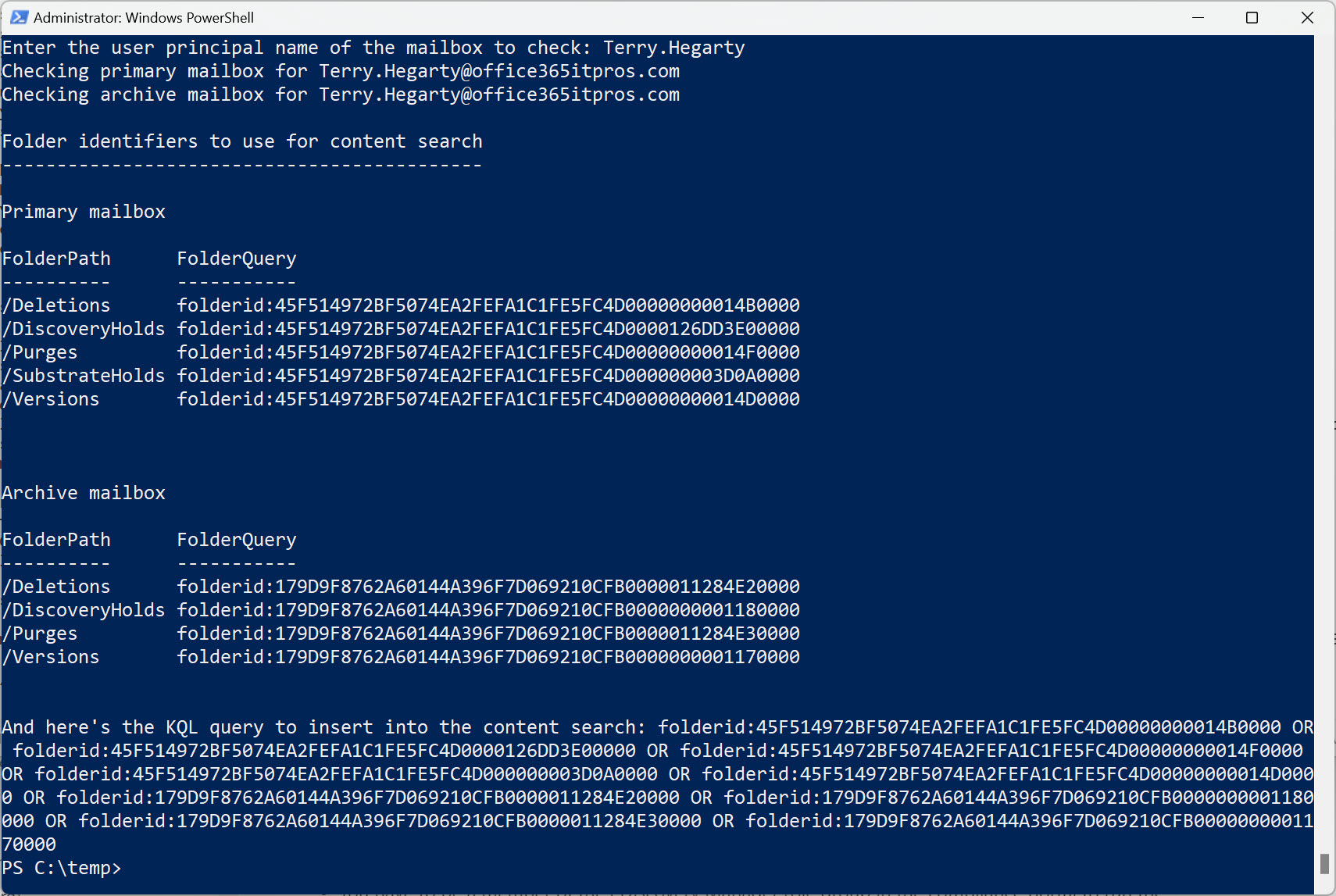Viewport: 1336px width, 896px height.
Task: Close the Administrator PowerShell window
Action: [x=1307, y=16]
